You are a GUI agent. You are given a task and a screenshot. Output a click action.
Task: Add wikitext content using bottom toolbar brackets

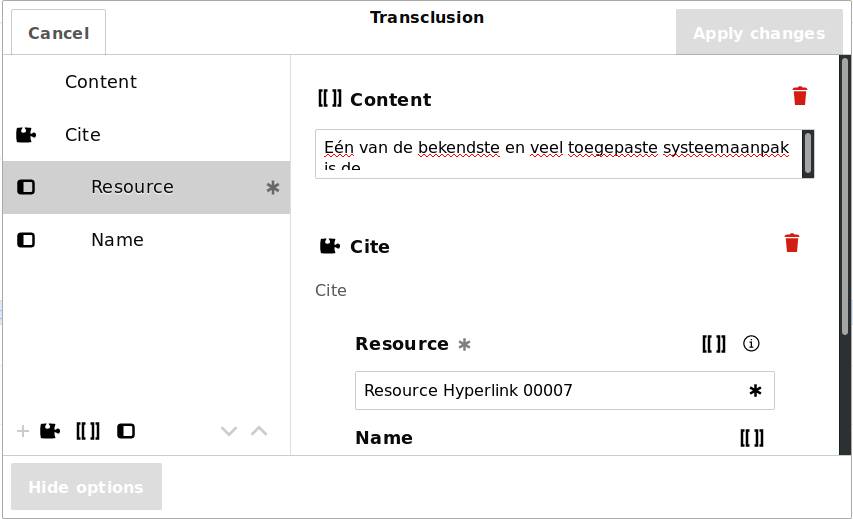(x=88, y=431)
